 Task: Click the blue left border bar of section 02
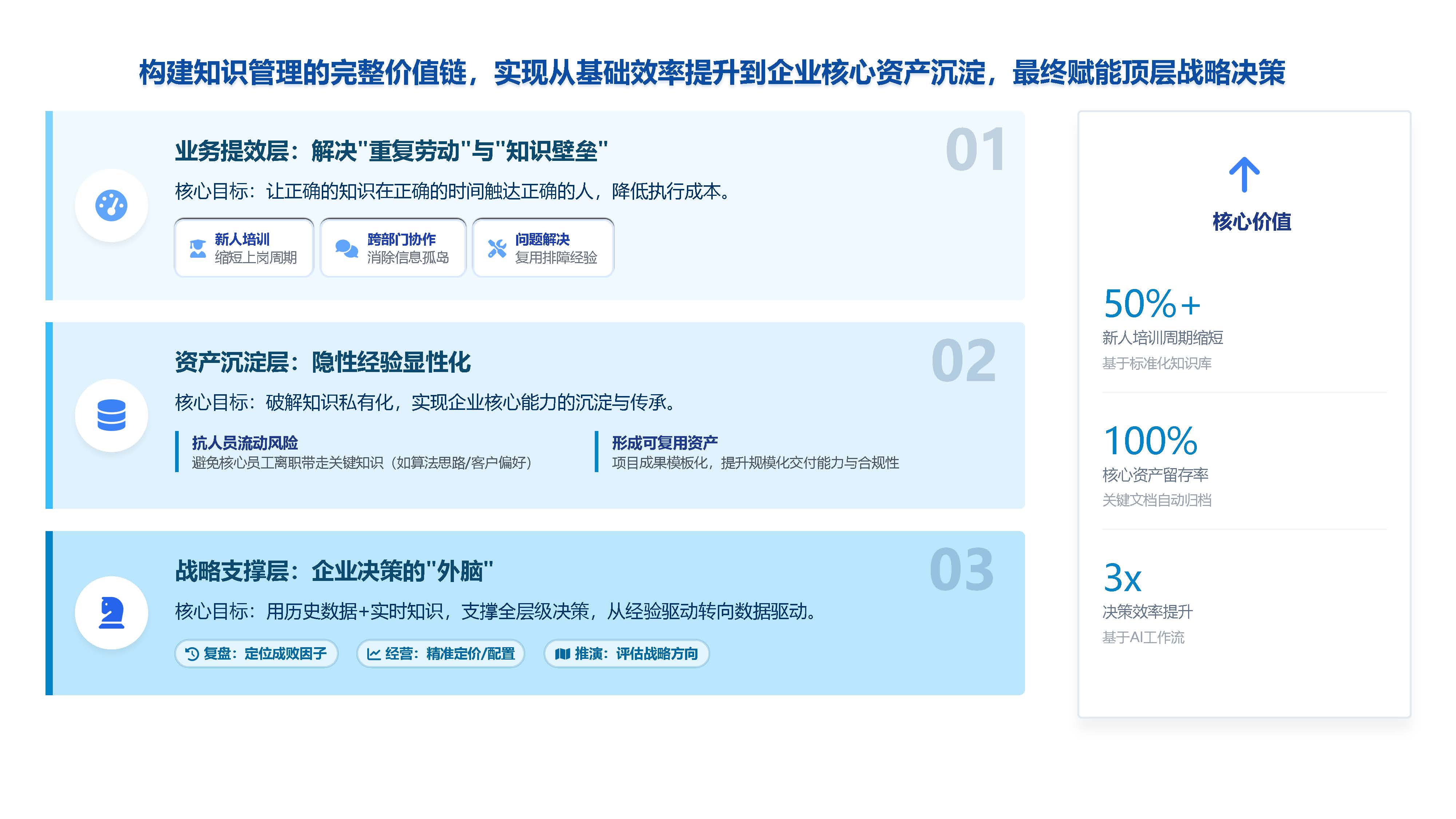point(49,415)
